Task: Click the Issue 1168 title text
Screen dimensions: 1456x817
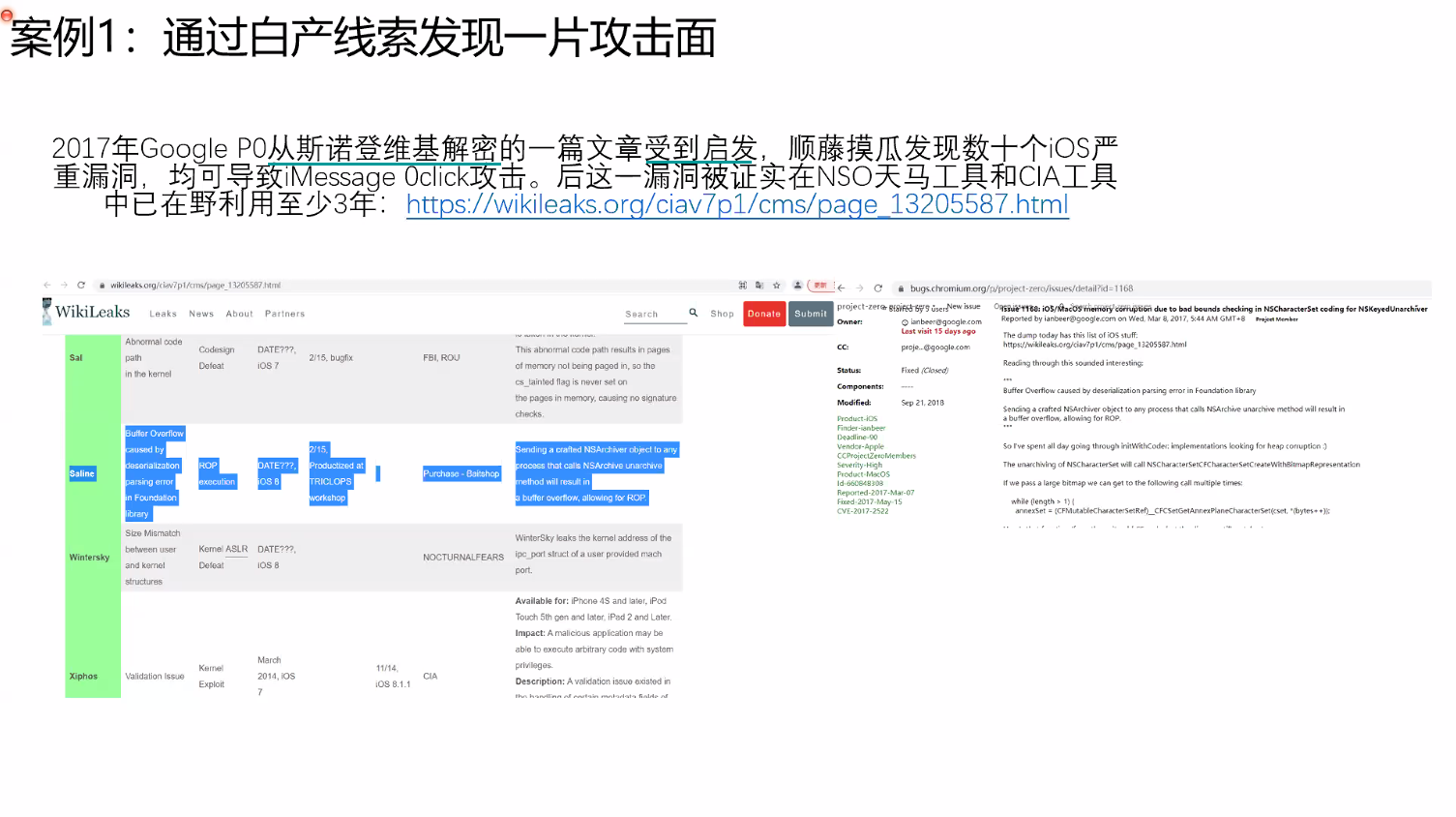Action: [1214, 310]
